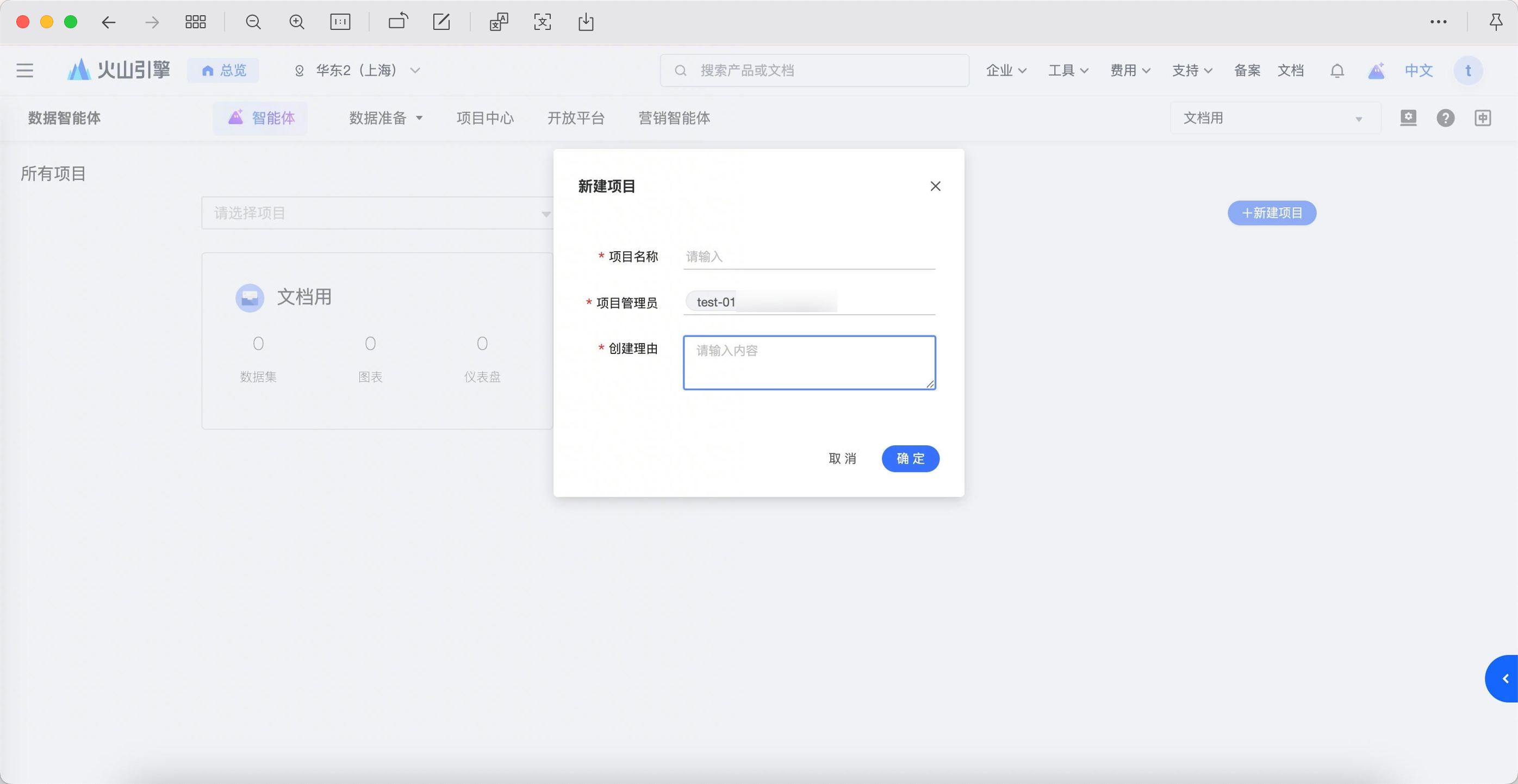
Task: Click the 总览 overview button
Action: coord(223,71)
